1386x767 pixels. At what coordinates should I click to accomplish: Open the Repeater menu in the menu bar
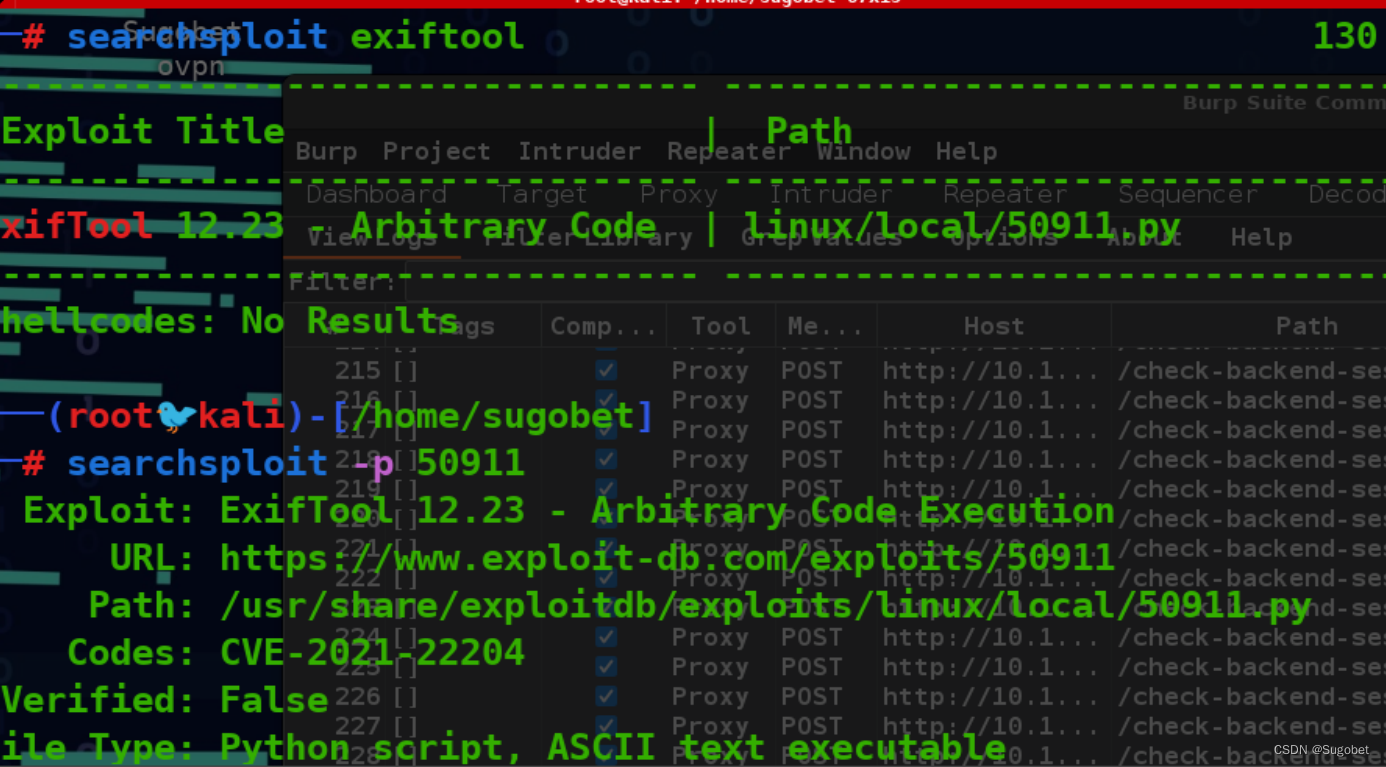(x=728, y=151)
